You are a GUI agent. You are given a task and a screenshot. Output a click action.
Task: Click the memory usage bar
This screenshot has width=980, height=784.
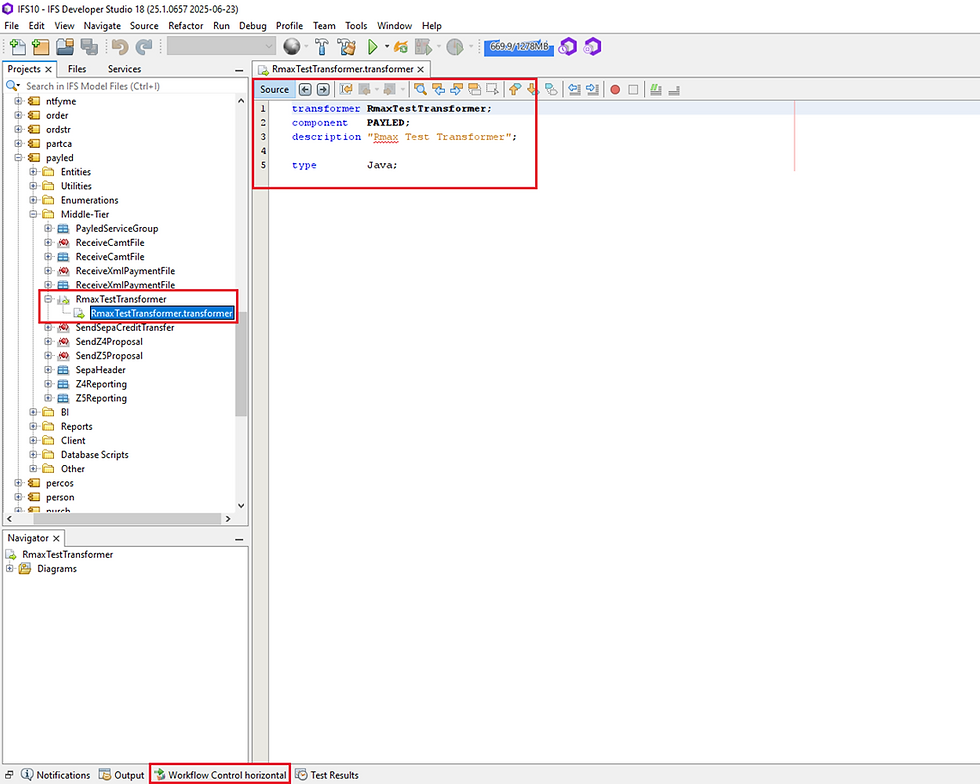(x=518, y=47)
